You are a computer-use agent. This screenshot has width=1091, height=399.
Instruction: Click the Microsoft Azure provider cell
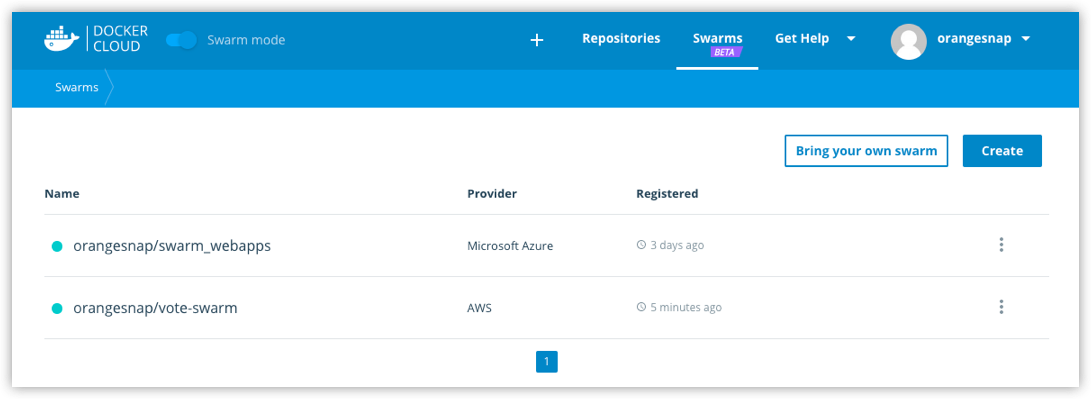click(x=510, y=246)
